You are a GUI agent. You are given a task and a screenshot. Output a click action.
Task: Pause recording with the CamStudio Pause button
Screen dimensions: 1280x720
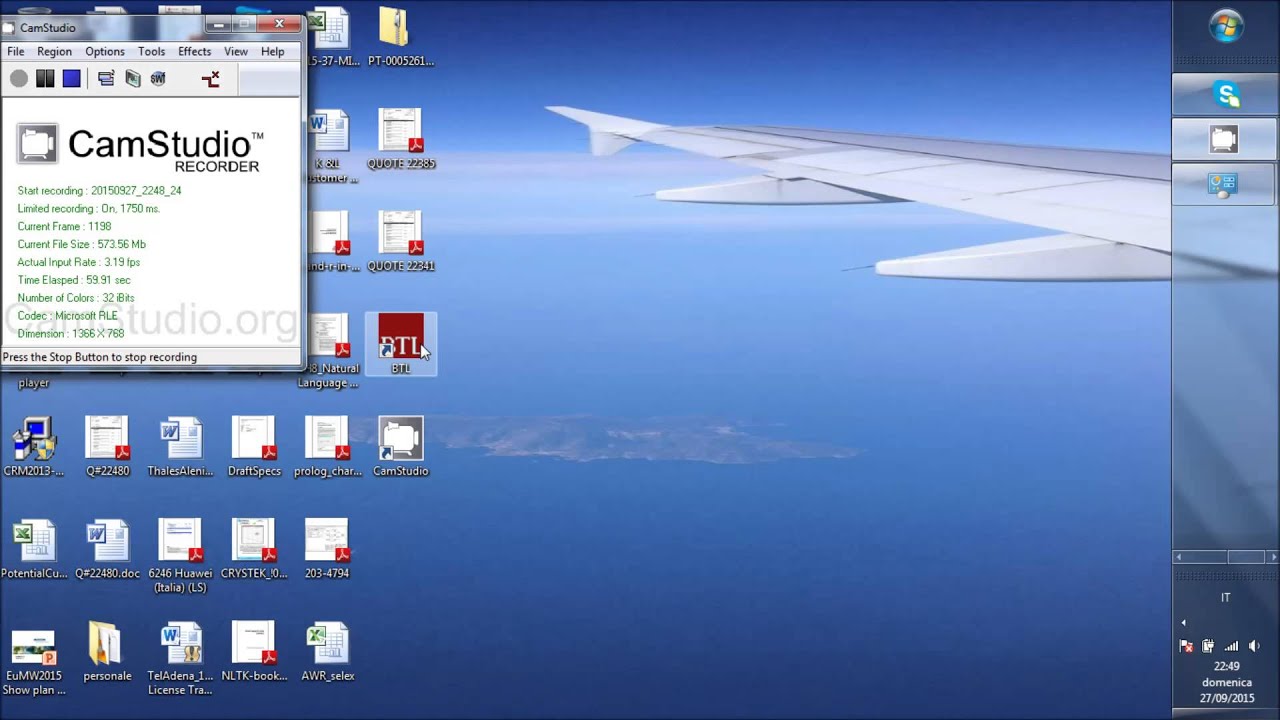point(45,79)
